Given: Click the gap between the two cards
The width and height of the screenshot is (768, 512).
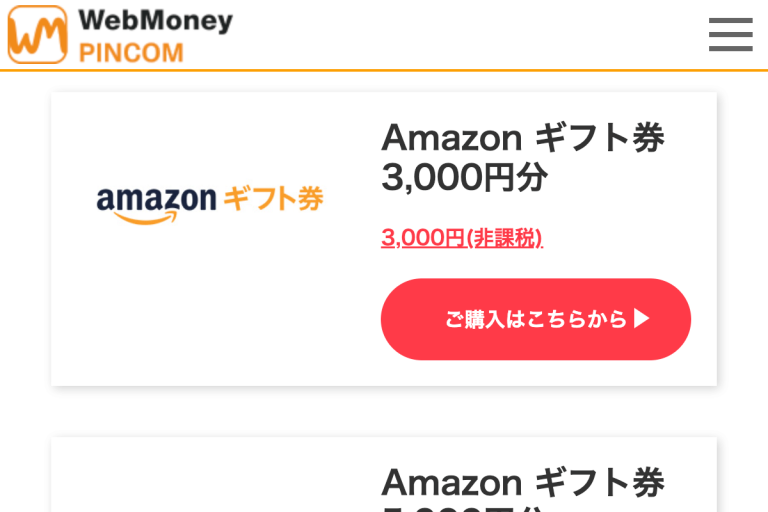Looking at the screenshot, I should (x=384, y=411).
